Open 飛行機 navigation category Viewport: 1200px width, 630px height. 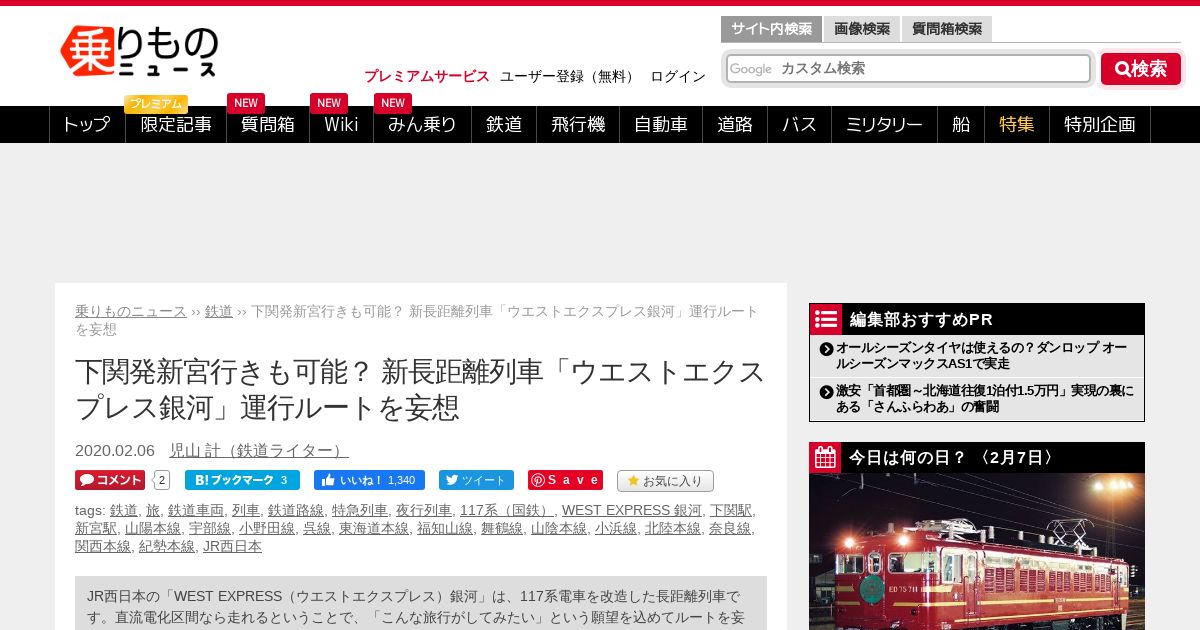coord(578,125)
